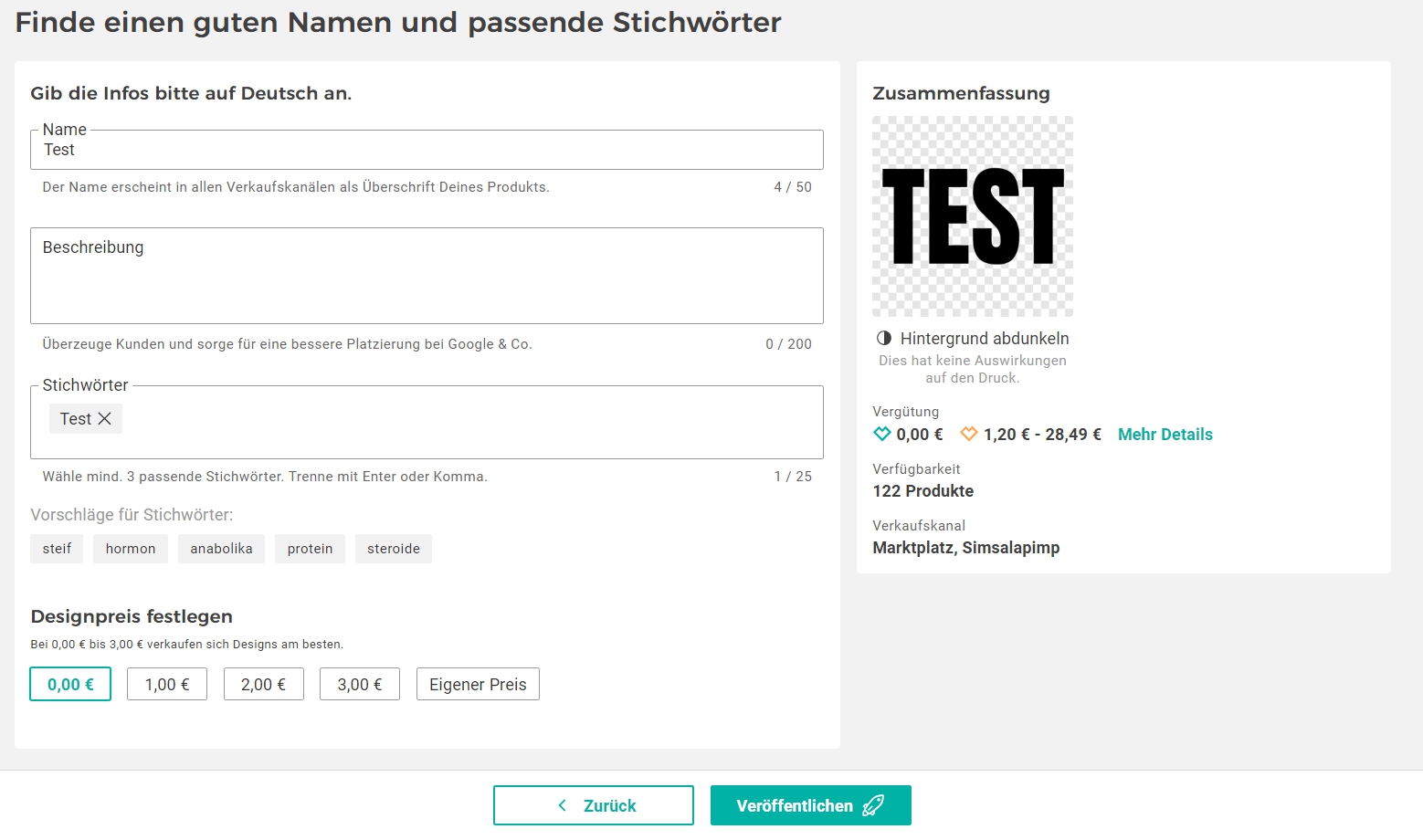Image resolution: width=1423 pixels, height=840 pixels.
Task: Open the Mehr Details link
Action: pos(1165,435)
